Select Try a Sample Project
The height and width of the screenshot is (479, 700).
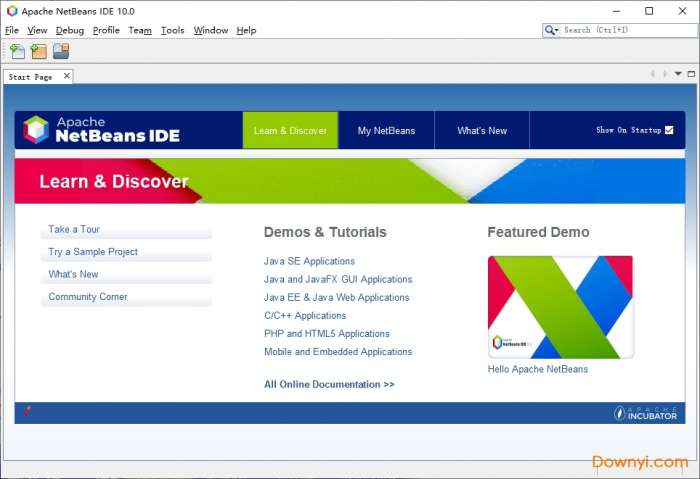(x=93, y=252)
